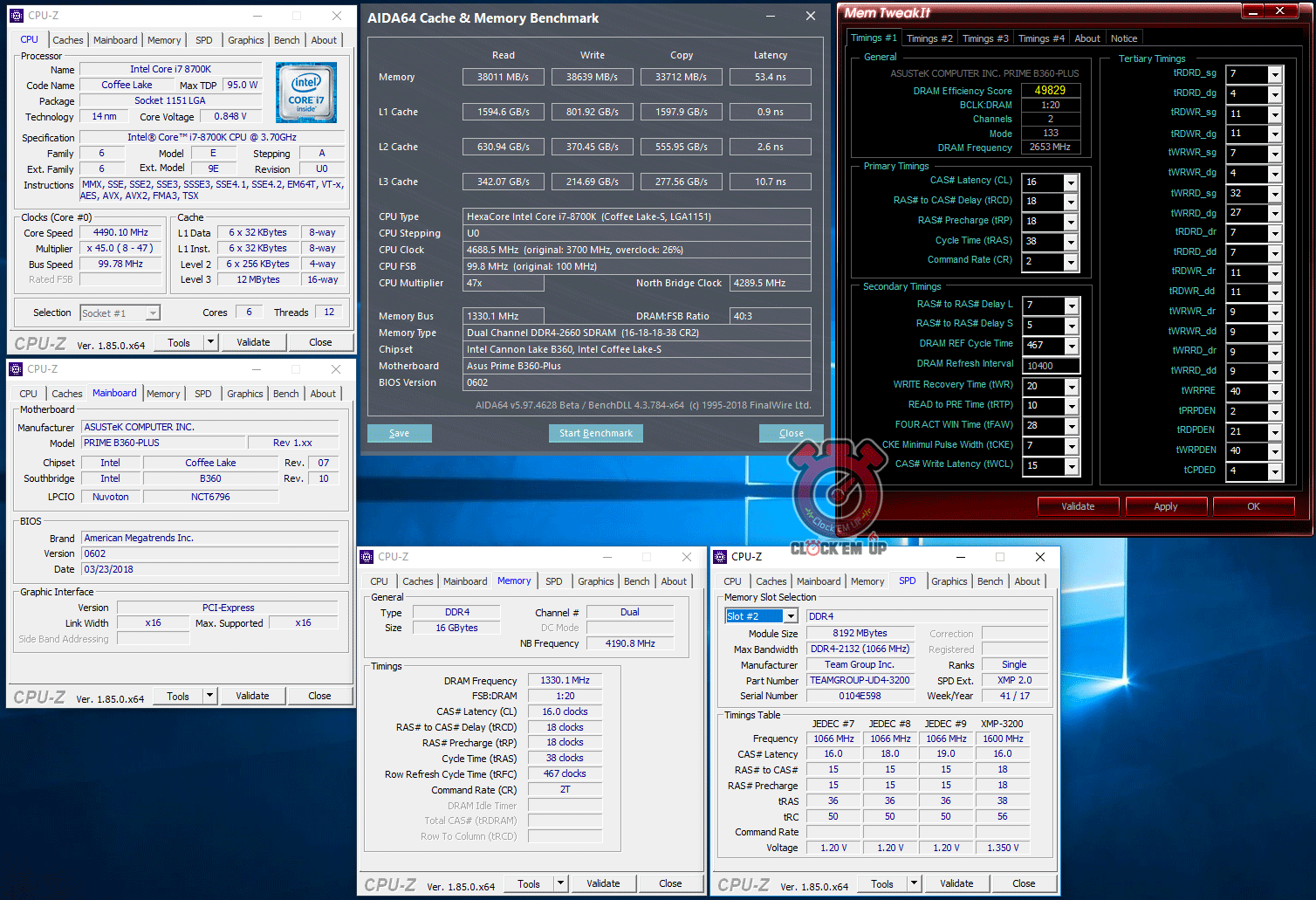The height and width of the screenshot is (900, 1316).
Task: Expand the Command Rate (CR) dropdown
Action: pos(1071,262)
